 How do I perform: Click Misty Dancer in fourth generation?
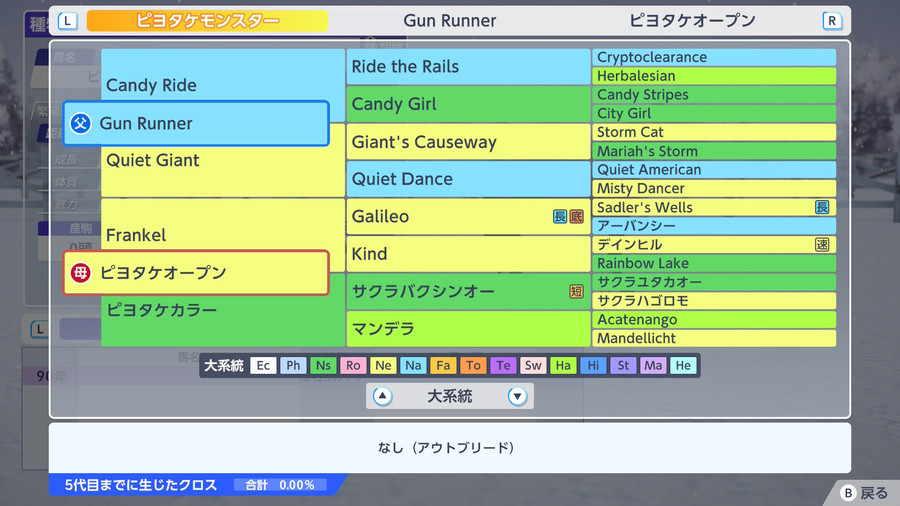click(714, 188)
